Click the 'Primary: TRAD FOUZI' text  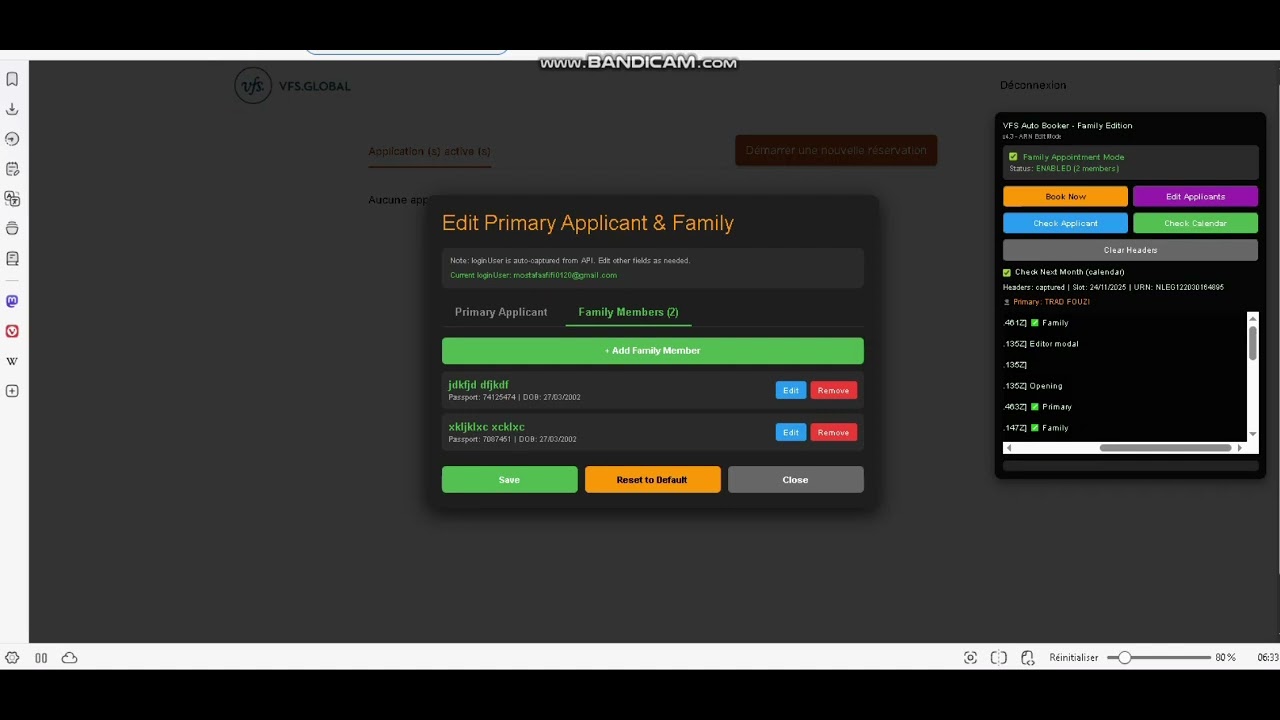[1051, 302]
